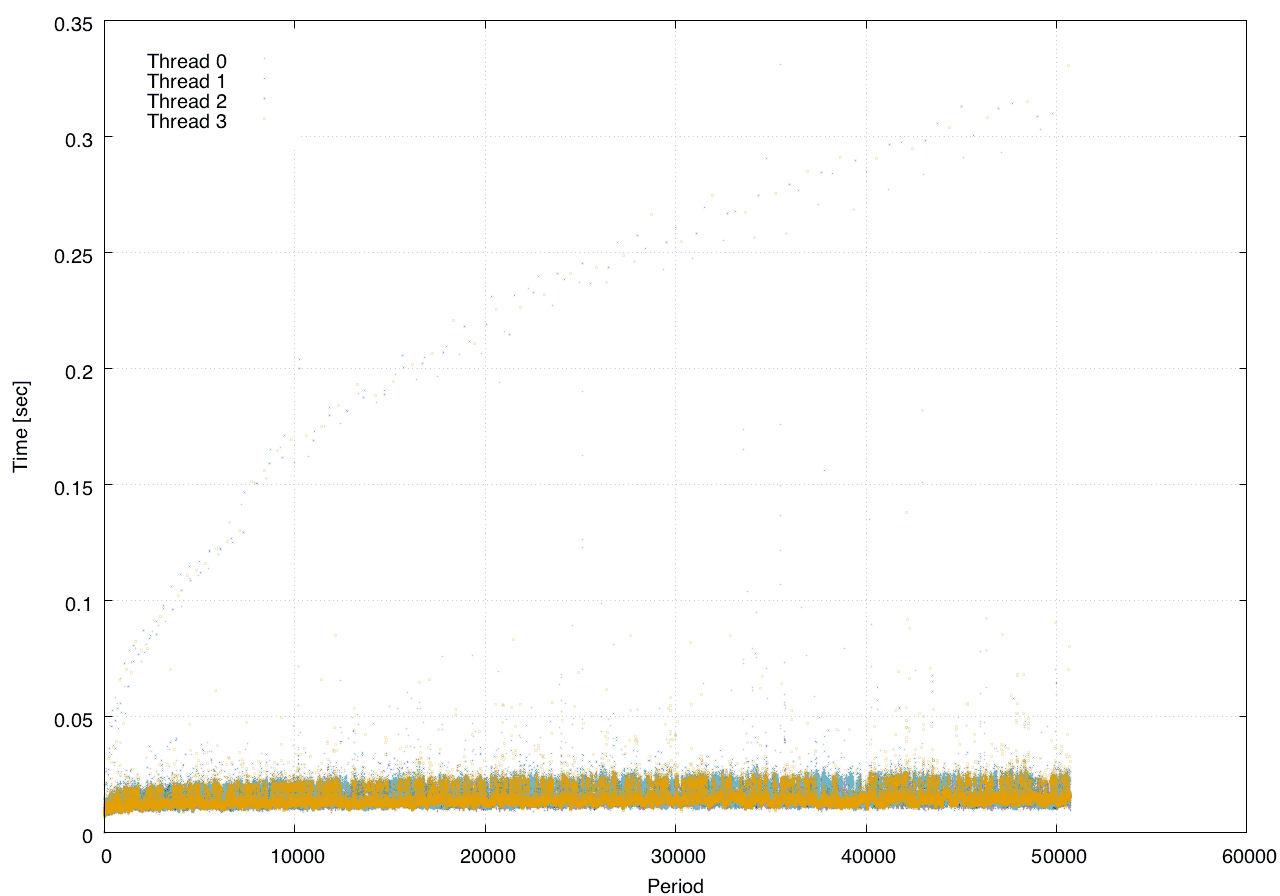Click the 0.3 y-axis tick label
Viewport: 1280px width, 896px height.
(77, 138)
